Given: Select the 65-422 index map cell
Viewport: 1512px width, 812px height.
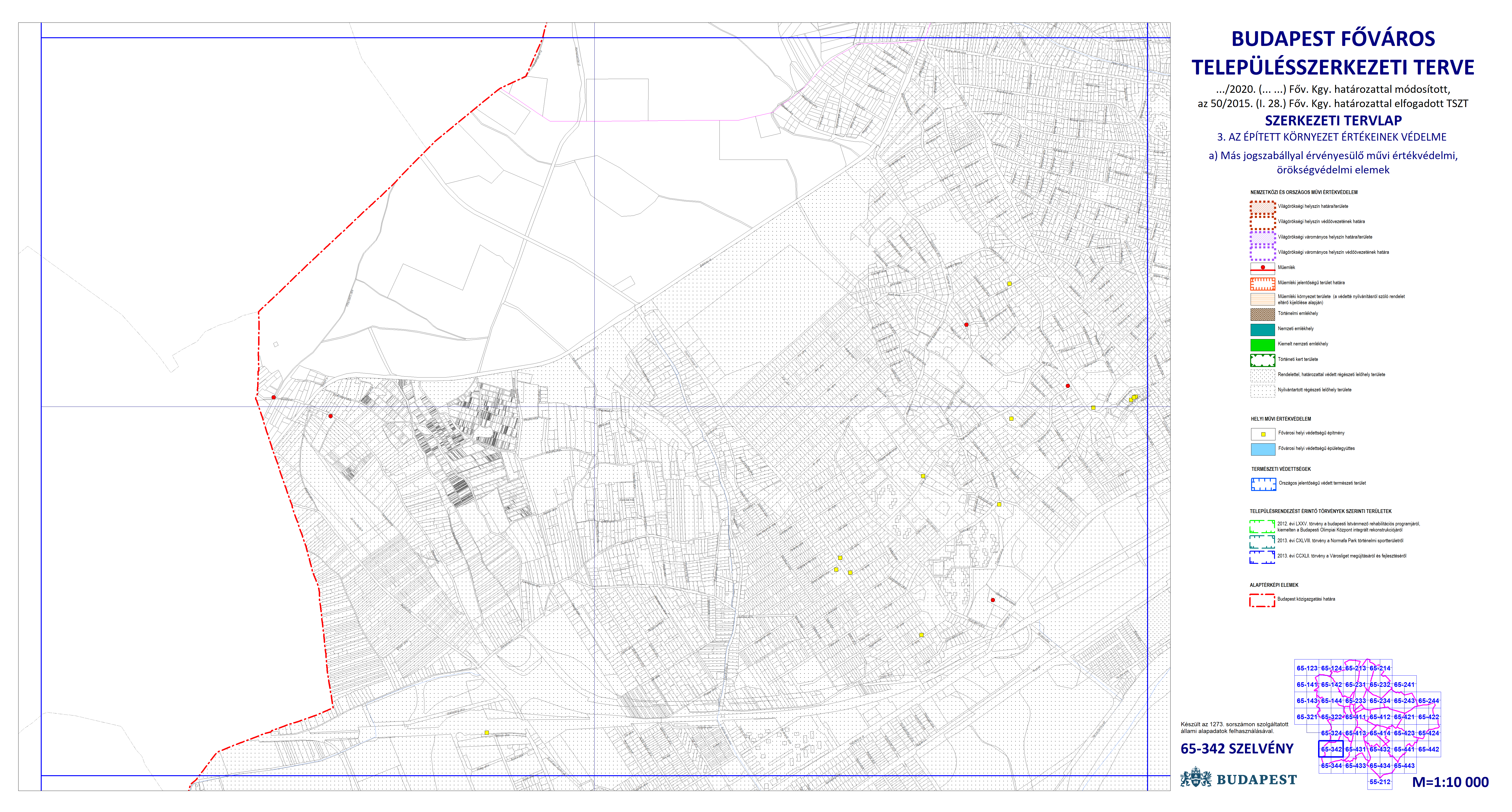Looking at the screenshot, I should [1429, 717].
